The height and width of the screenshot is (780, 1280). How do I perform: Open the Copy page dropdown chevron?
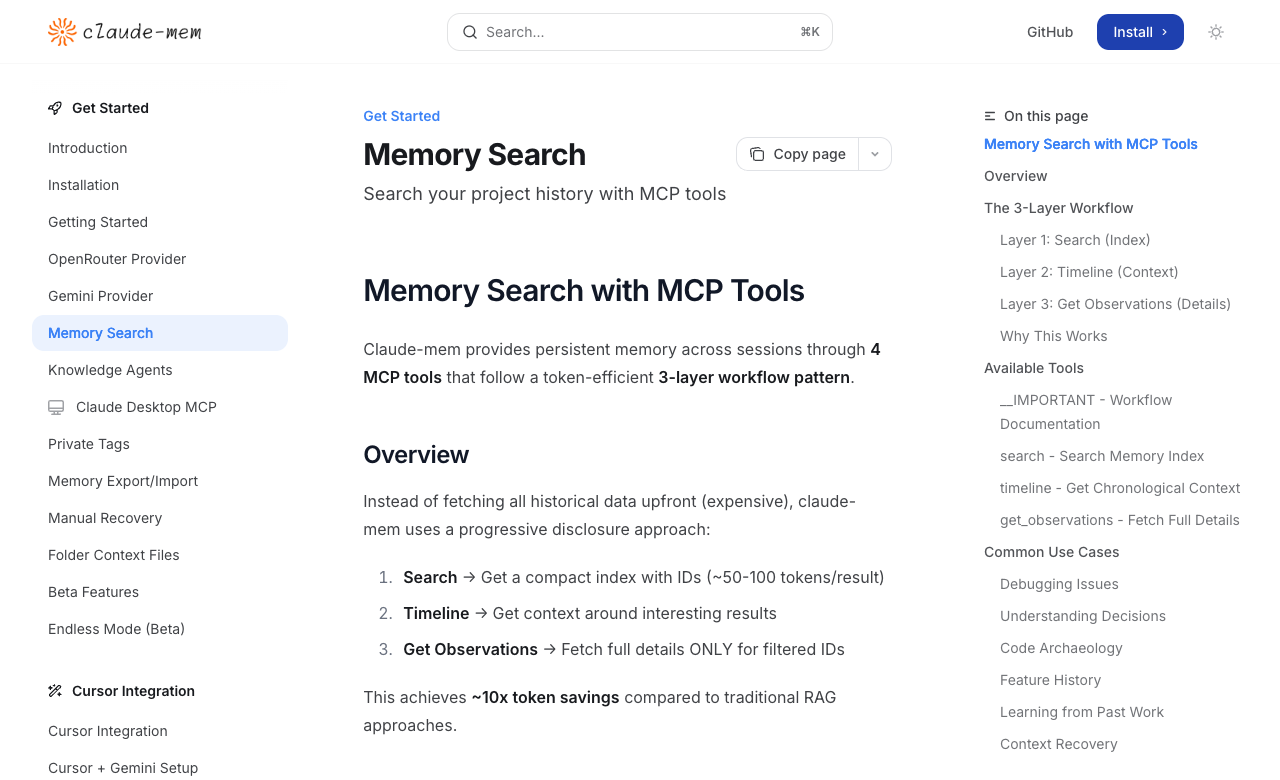875,154
